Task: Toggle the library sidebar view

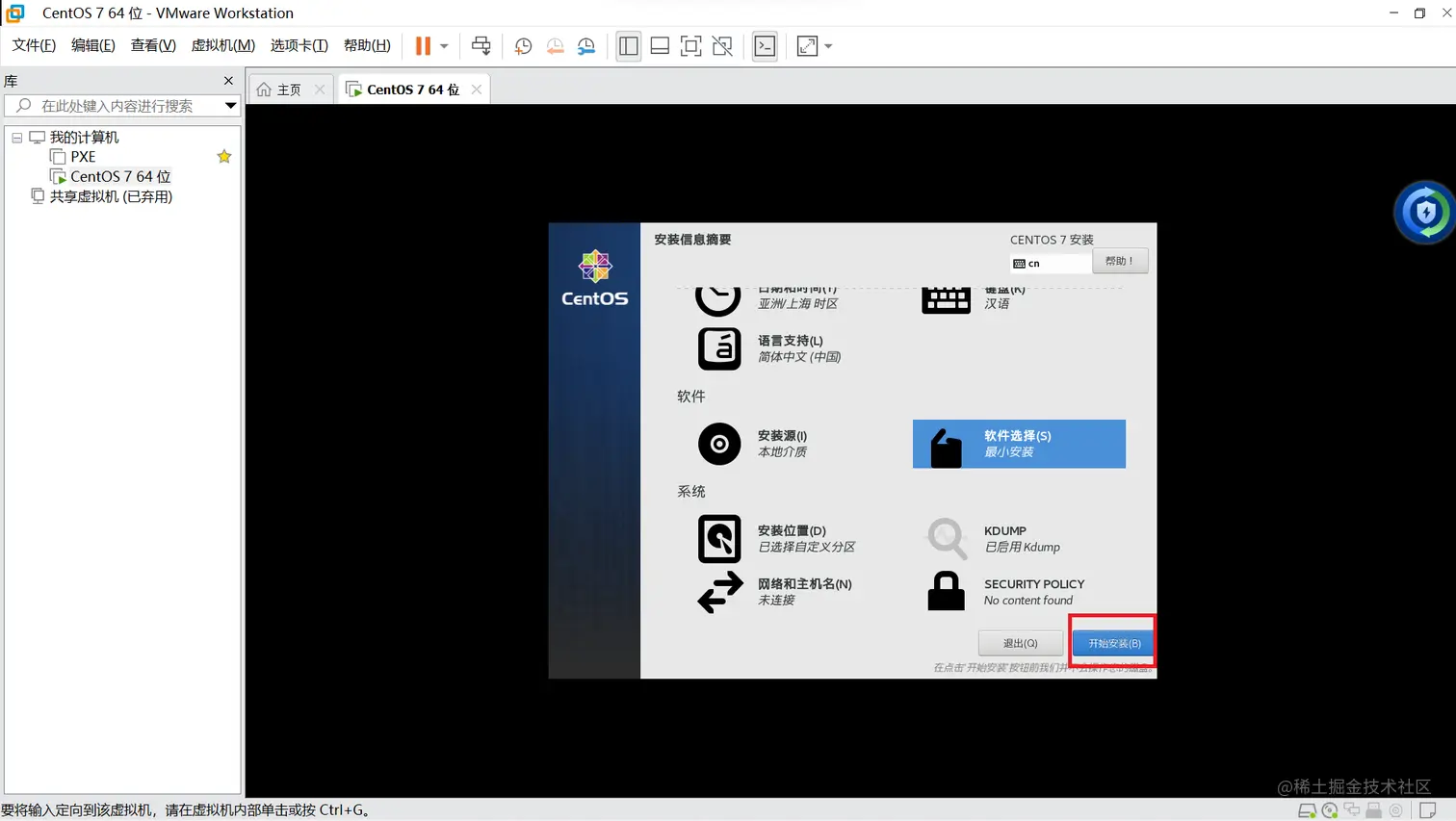Action: coord(629,46)
